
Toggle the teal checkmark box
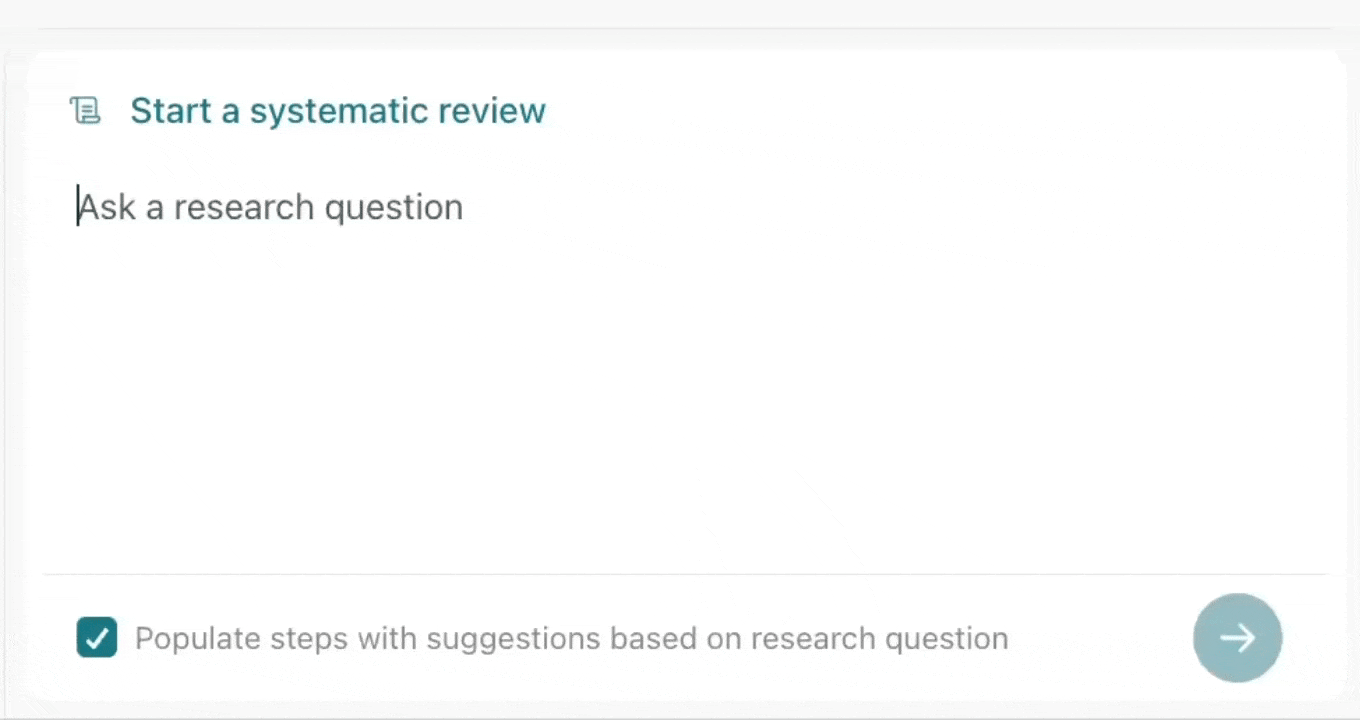click(97, 638)
